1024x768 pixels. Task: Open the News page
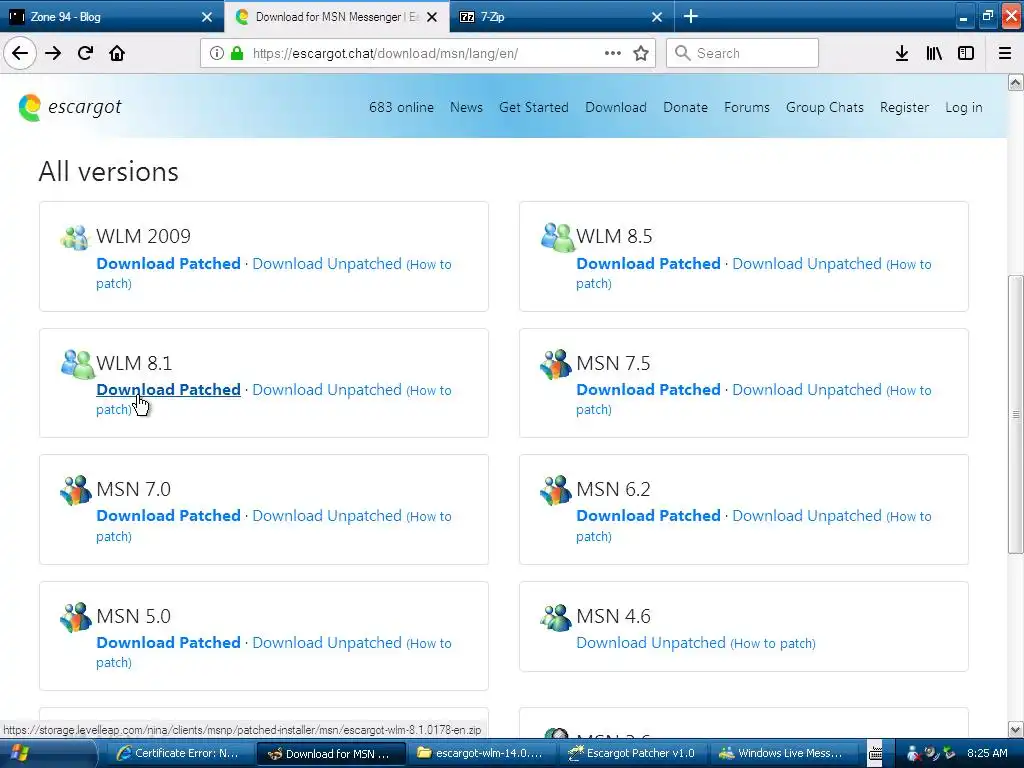click(x=466, y=107)
